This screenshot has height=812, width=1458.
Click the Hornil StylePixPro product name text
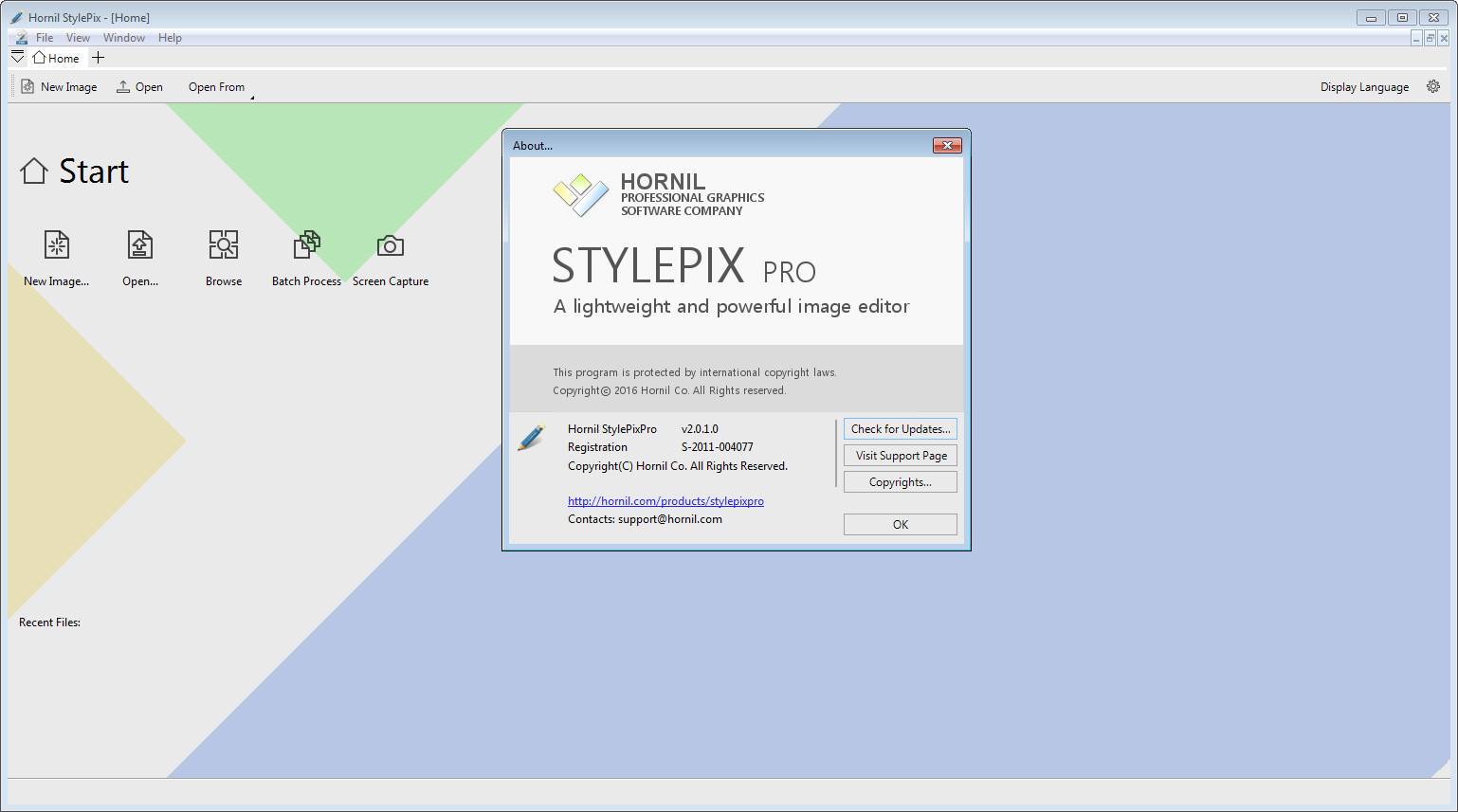coord(612,429)
